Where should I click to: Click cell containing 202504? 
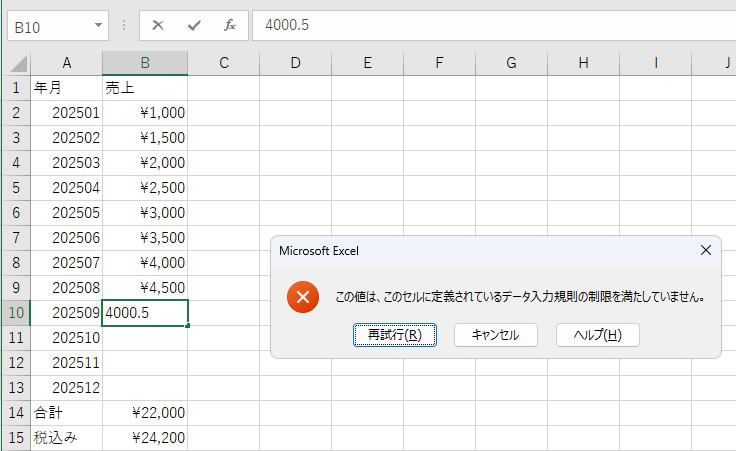tap(67, 188)
